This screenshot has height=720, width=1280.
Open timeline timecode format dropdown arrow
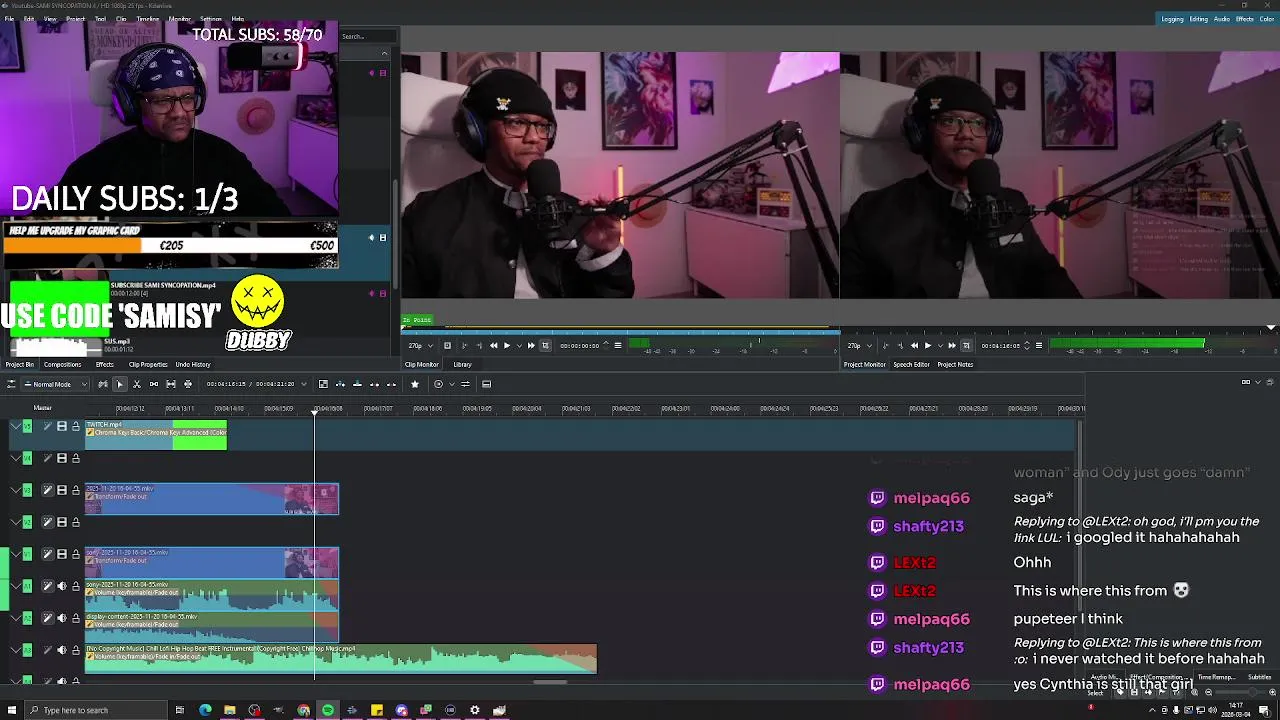[x=304, y=384]
